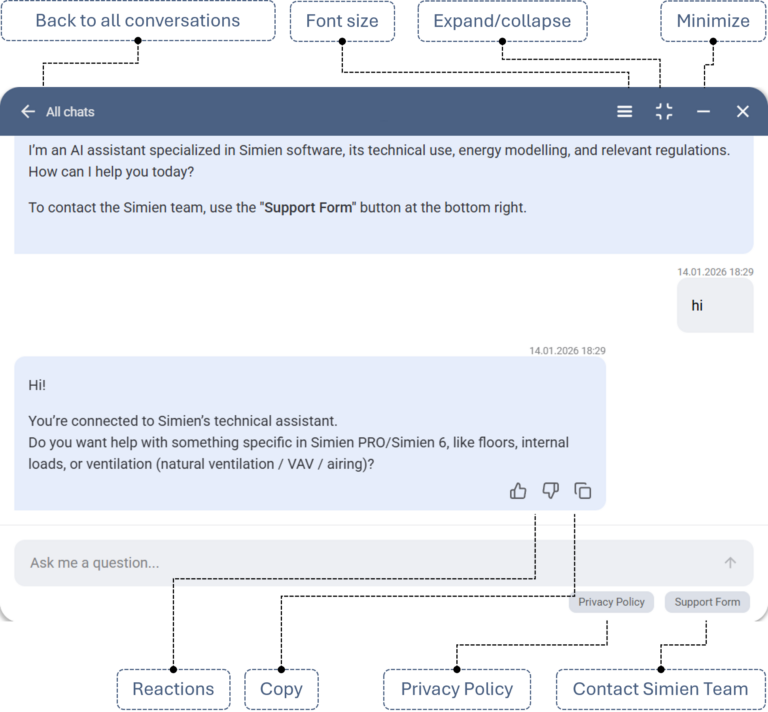Click bold "Support Form" text in welcome message
Viewport: 768px width, 712px height.
(x=307, y=208)
